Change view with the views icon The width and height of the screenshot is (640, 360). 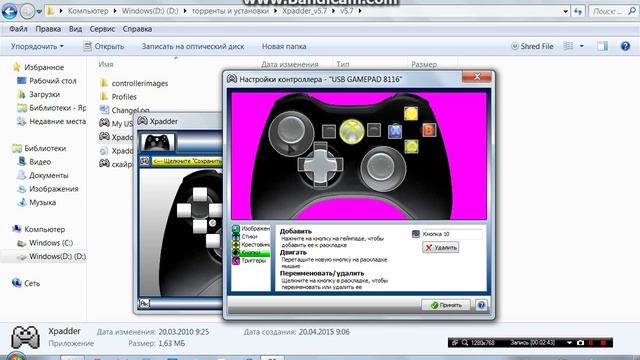568,46
